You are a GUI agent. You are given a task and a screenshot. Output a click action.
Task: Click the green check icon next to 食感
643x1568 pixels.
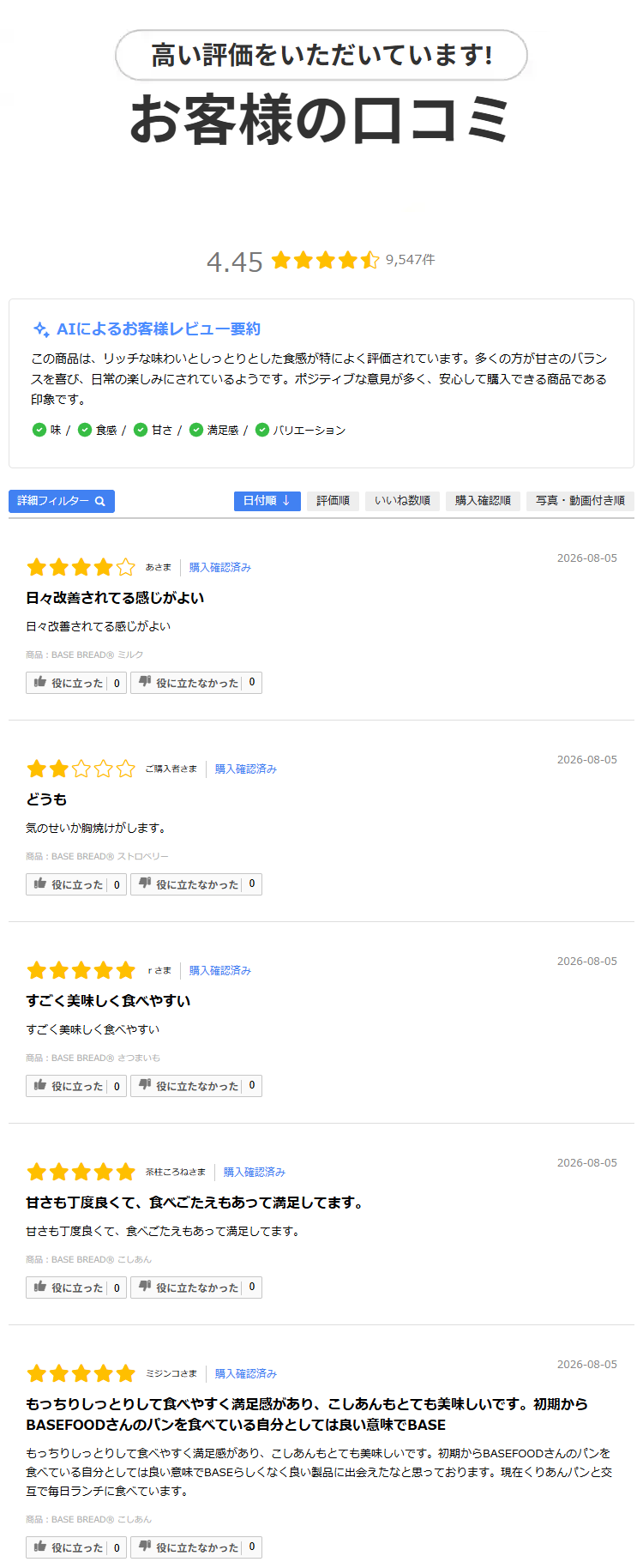tap(85, 430)
